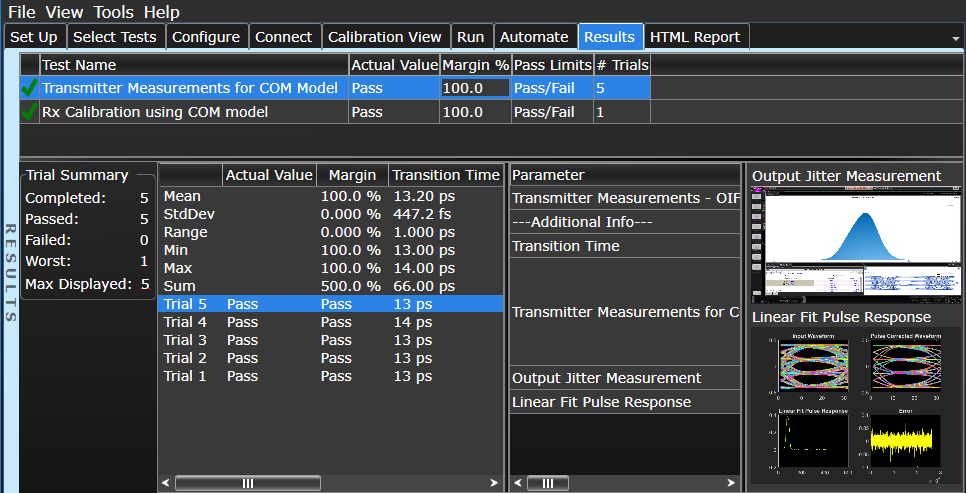Click the Margin column header in trials table
The width and height of the screenshot is (966, 493).
pos(352,175)
